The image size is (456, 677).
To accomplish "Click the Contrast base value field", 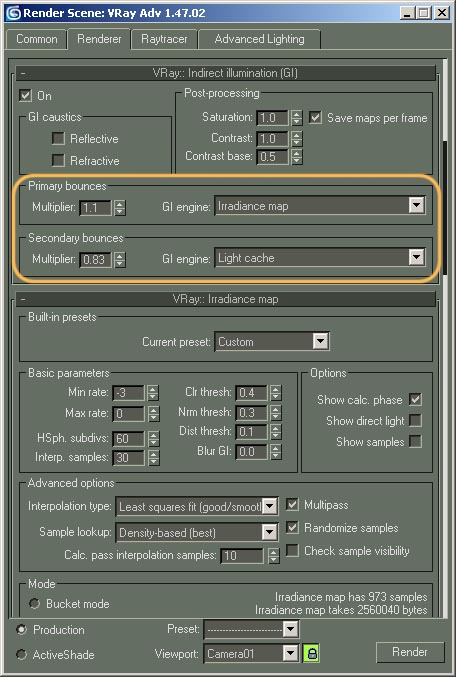I will tap(272, 157).
